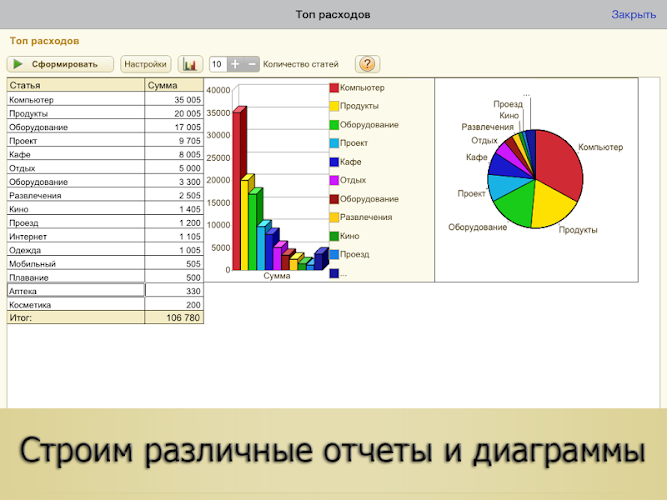
Task: Select the Интернет row in the table
Action: pyautogui.click(x=105, y=236)
